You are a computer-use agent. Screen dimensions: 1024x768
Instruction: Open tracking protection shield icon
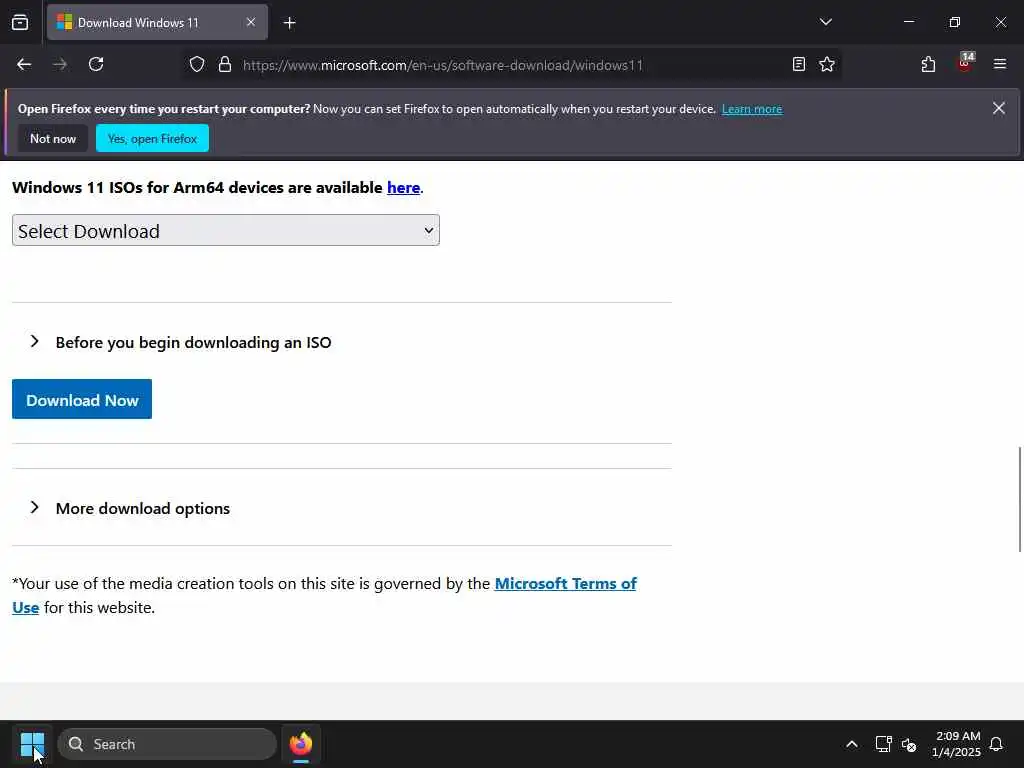(x=197, y=65)
